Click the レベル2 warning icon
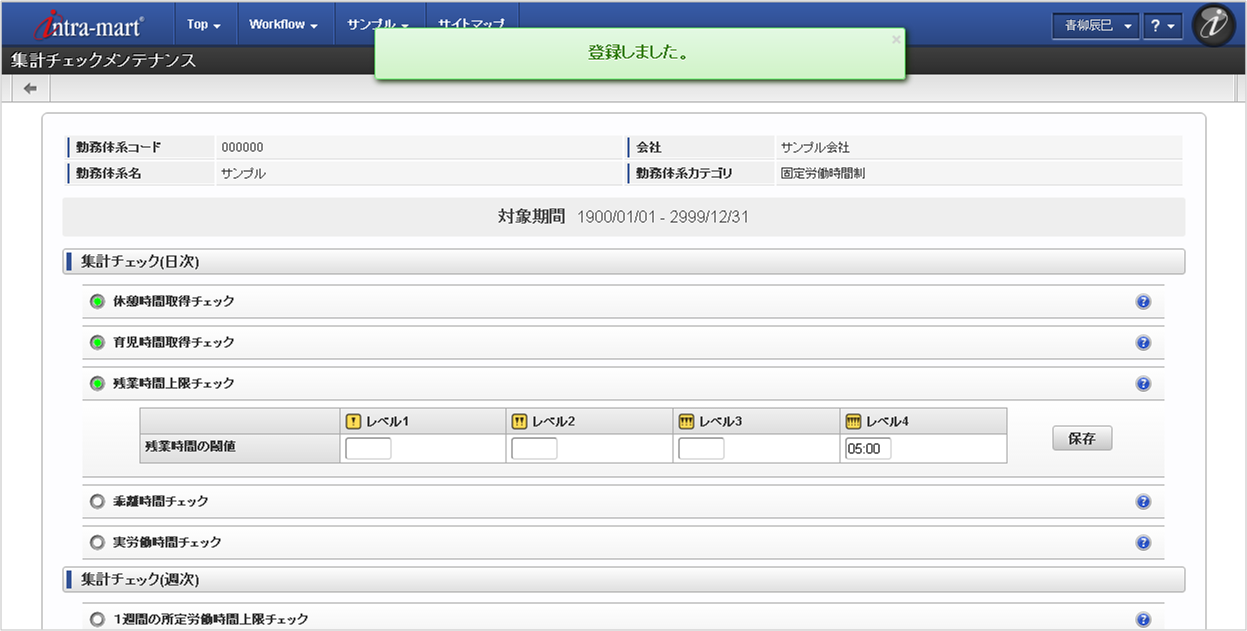Viewport: 1247px width, 631px height. (519, 422)
